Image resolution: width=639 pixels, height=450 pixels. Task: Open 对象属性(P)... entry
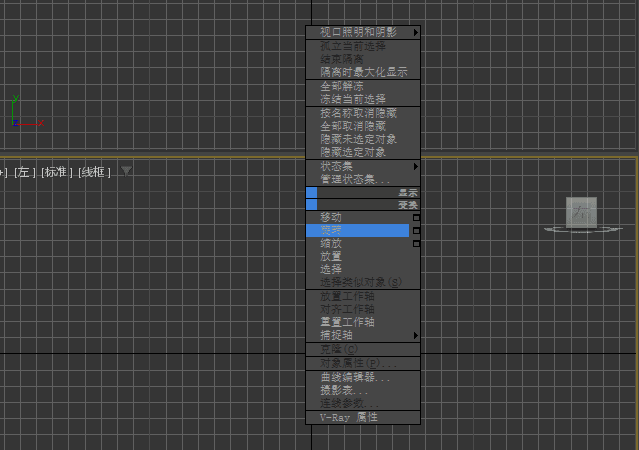pos(363,363)
